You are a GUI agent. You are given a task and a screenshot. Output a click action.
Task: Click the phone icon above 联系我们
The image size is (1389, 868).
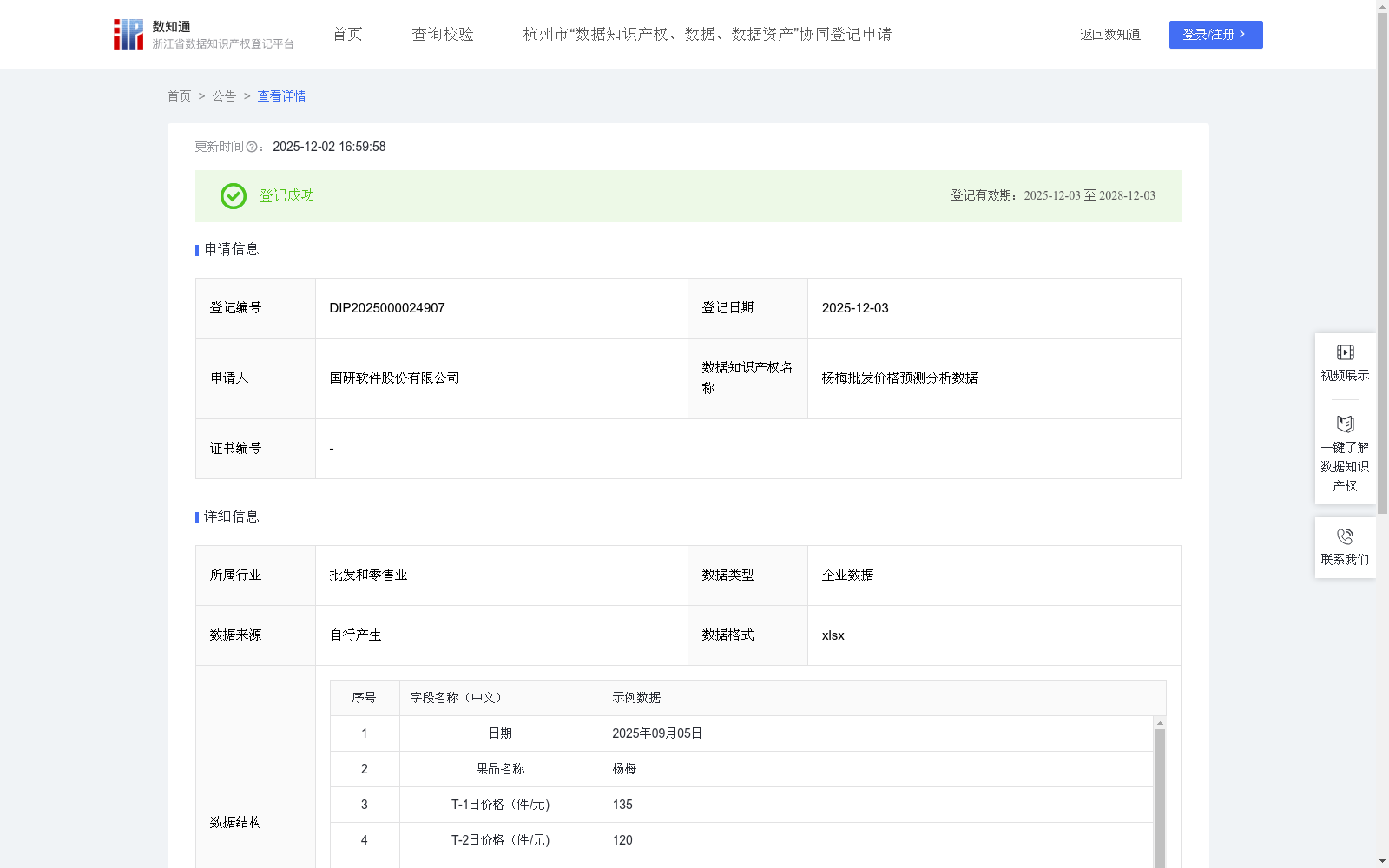1345,536
